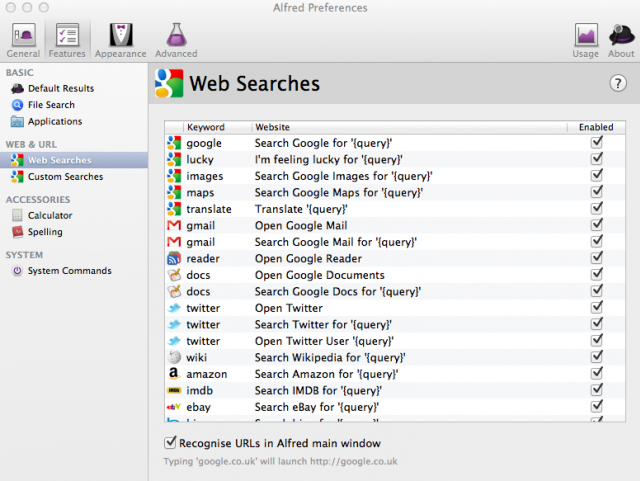Click the Gmail icon for Search Google Mail
The height and width of the screenshot is (481, 640).
tap(174, 242)
